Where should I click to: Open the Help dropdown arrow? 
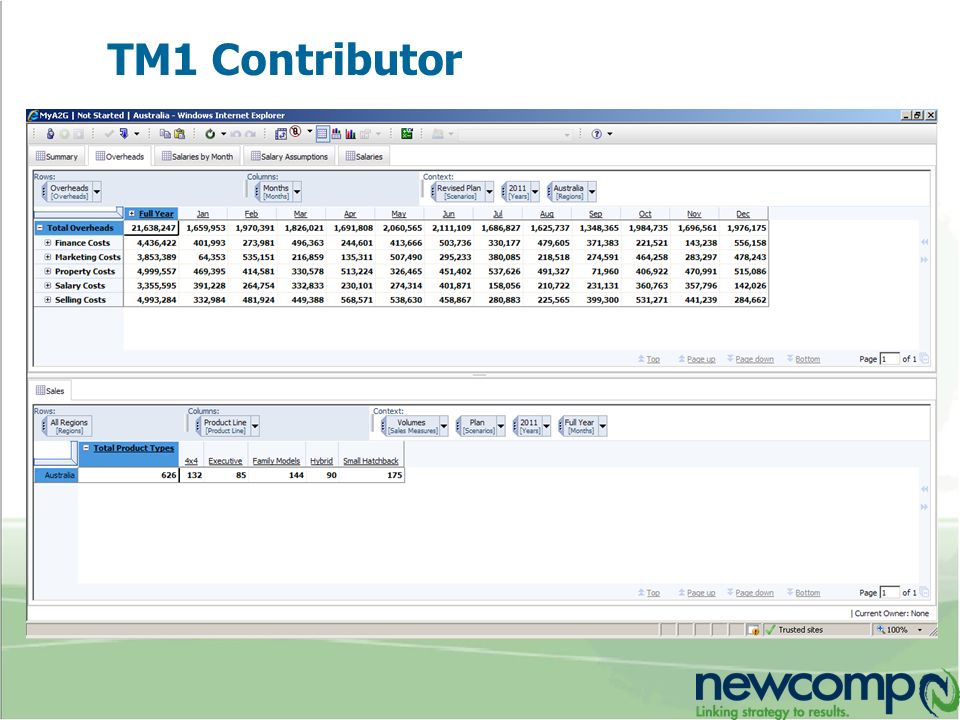[x=610, y=134]
